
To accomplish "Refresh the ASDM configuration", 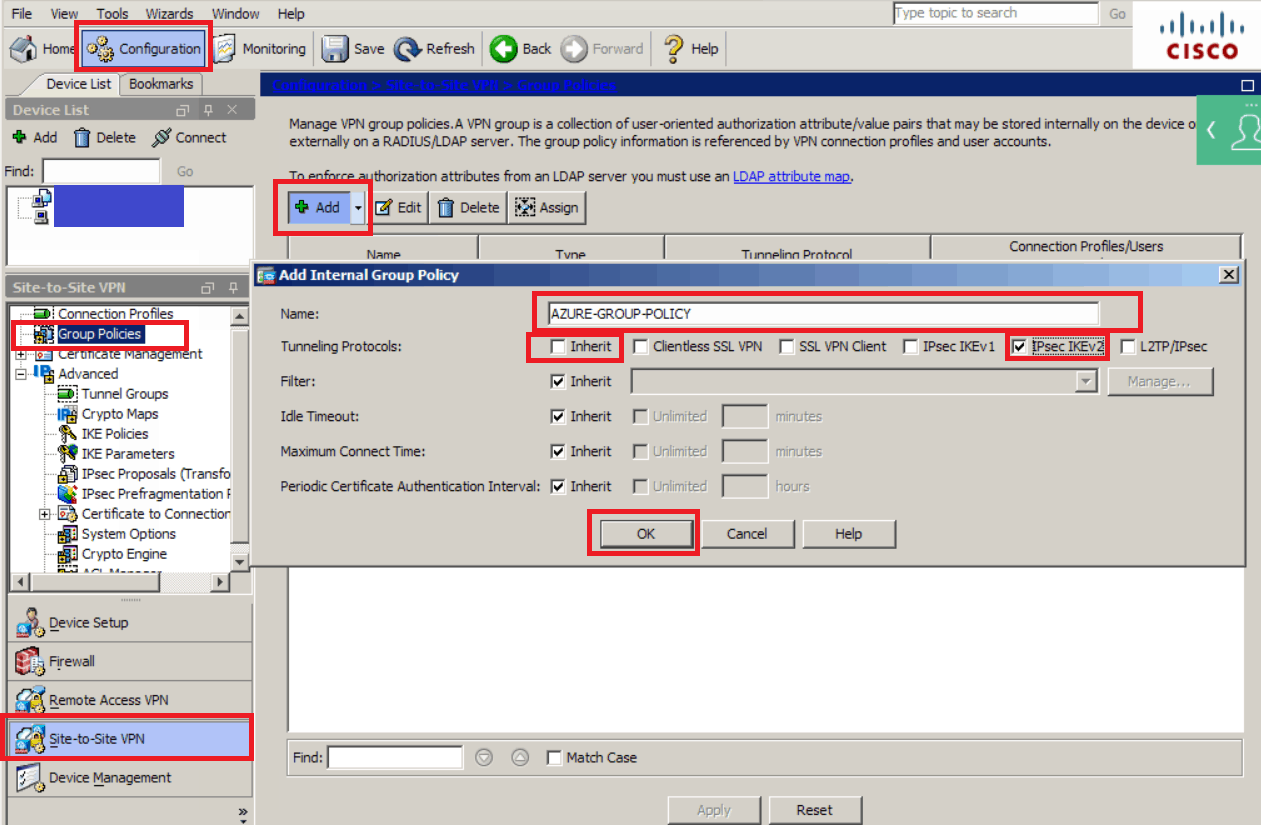I will click(x=435, y=49).
